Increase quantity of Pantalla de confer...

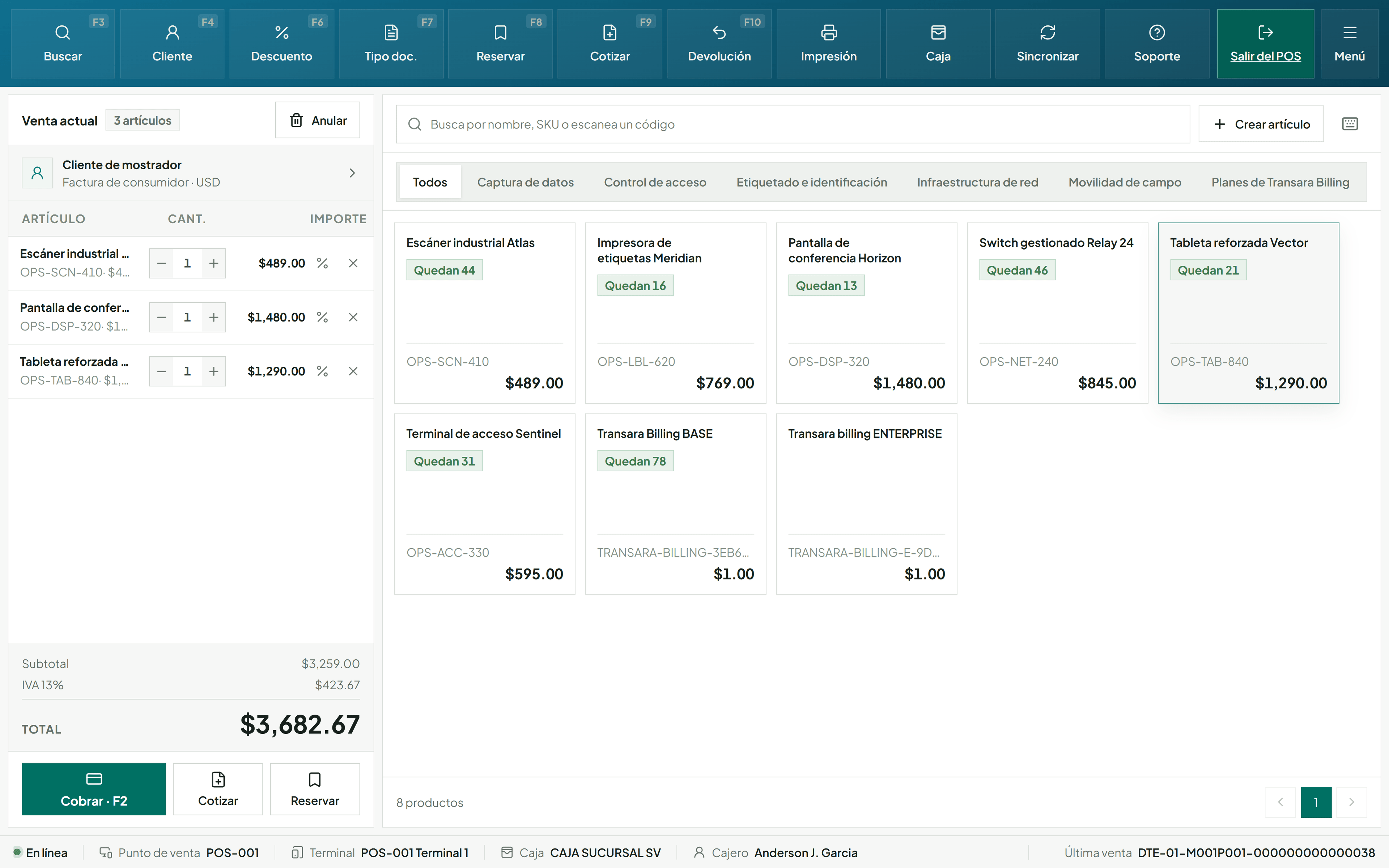click(x=213, y=317)
